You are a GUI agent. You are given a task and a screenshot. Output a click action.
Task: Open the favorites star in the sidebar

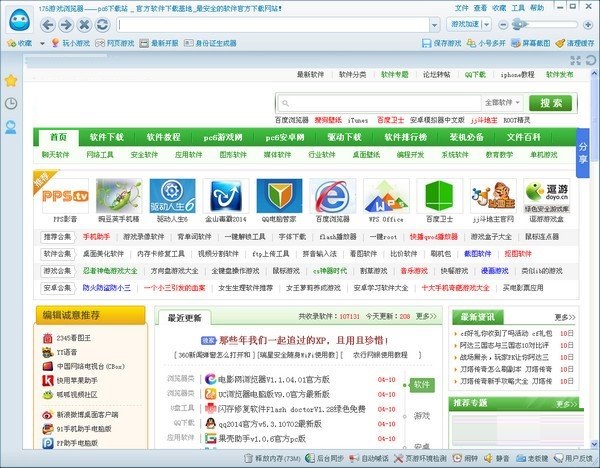11,80
